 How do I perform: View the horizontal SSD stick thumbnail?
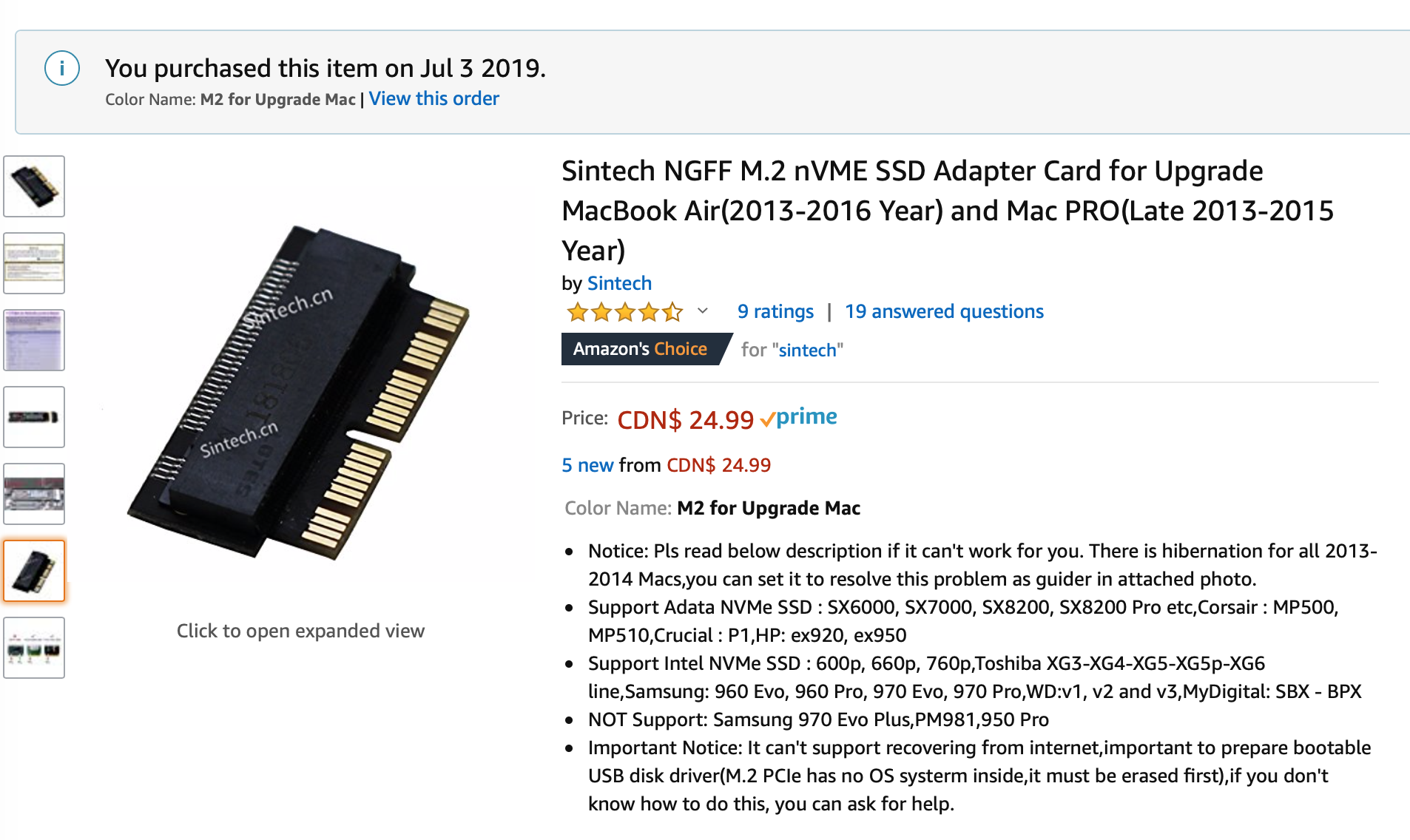click(34, 417)
